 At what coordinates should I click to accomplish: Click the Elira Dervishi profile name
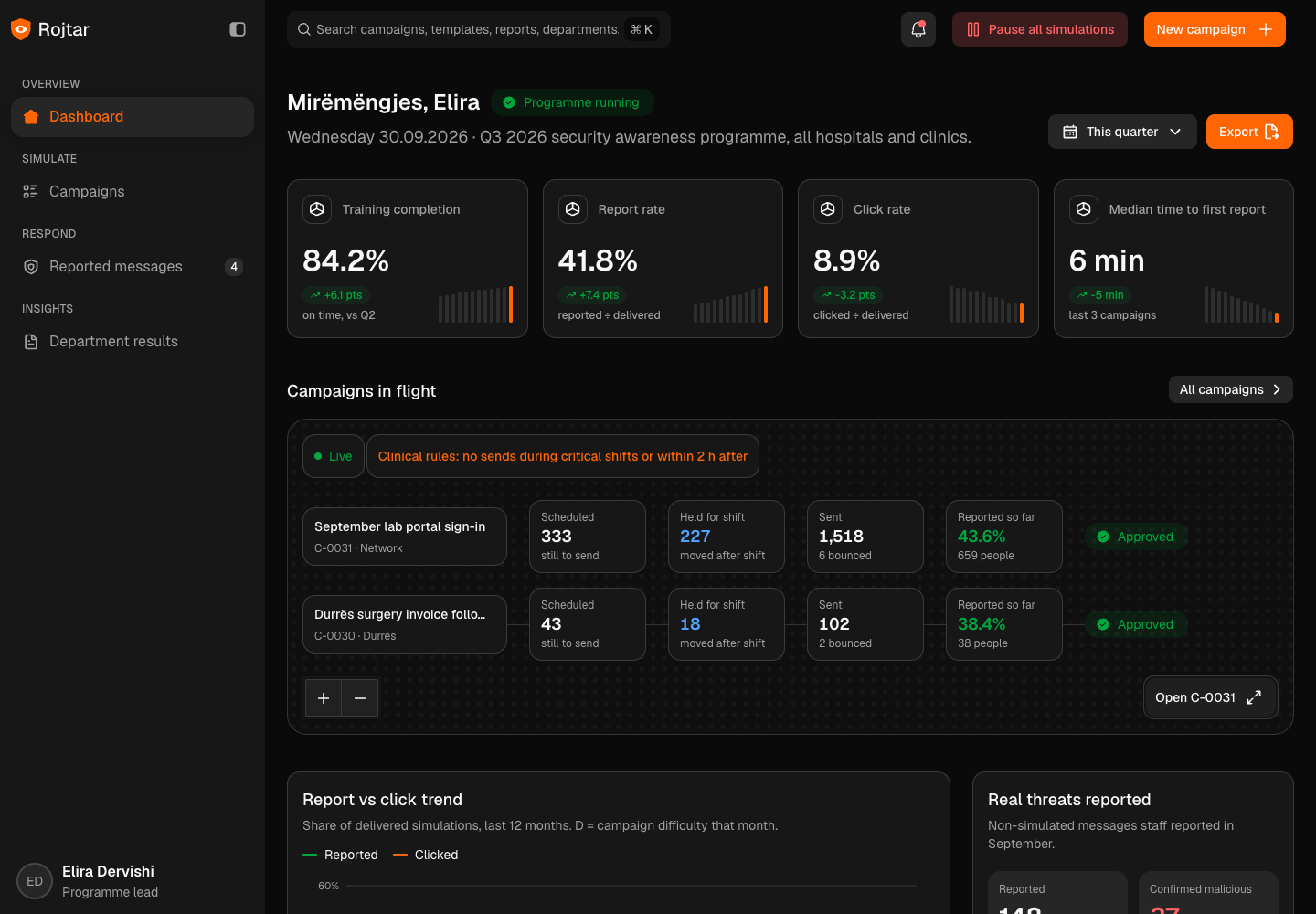pyautogui.click(x=108, y=872)
